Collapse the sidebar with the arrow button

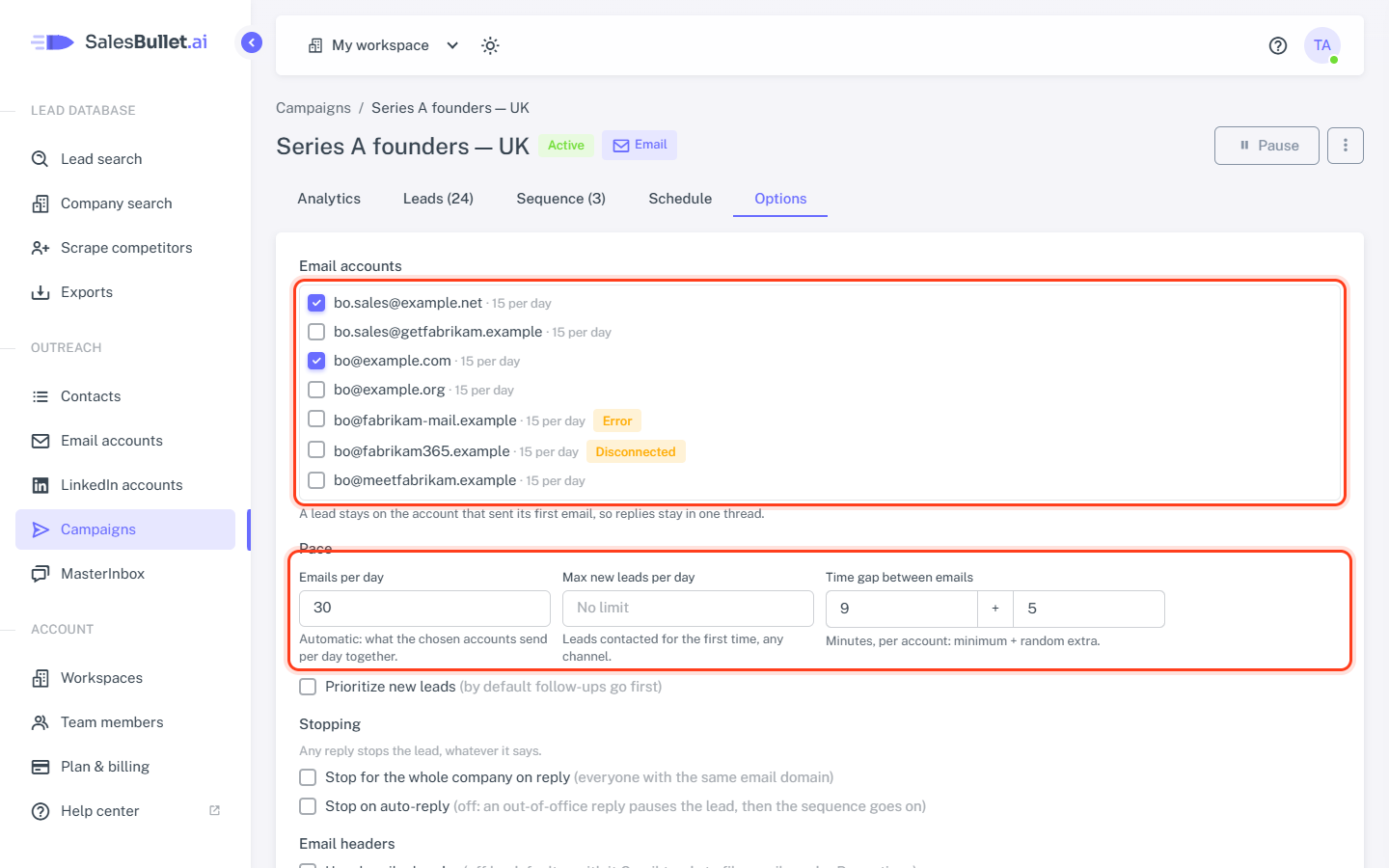click(x=252, y=42)
